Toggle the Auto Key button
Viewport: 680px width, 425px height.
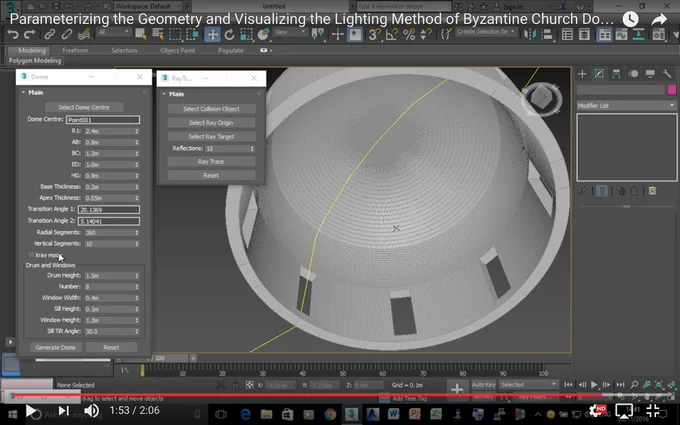pos(483,385)
